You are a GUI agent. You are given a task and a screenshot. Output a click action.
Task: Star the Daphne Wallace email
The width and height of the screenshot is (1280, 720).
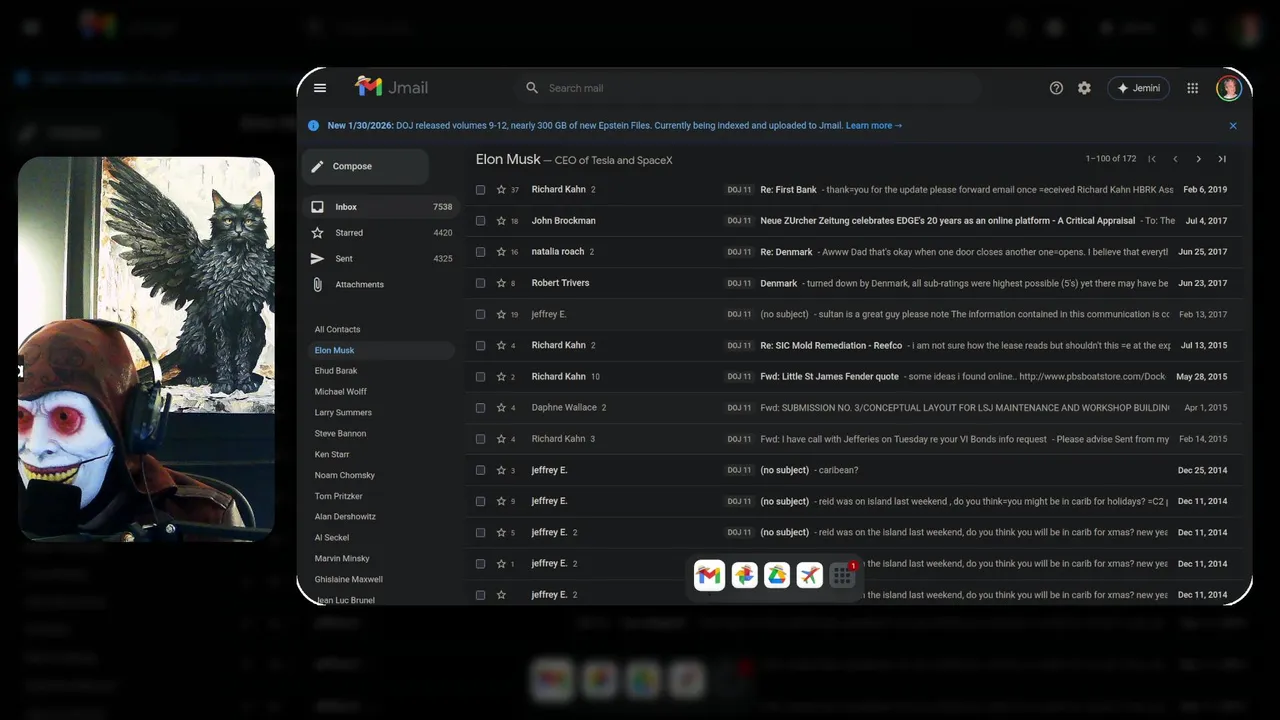[501, 408]
